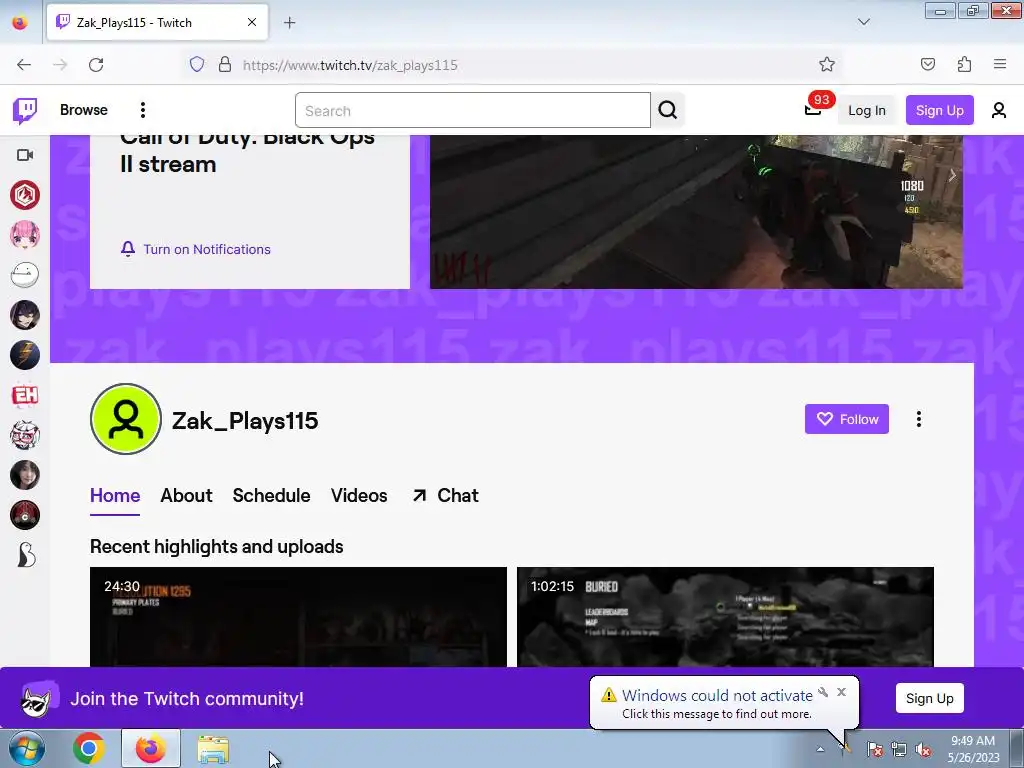
Task: Advance the stream carousel with right chevron
Action: 952,175
